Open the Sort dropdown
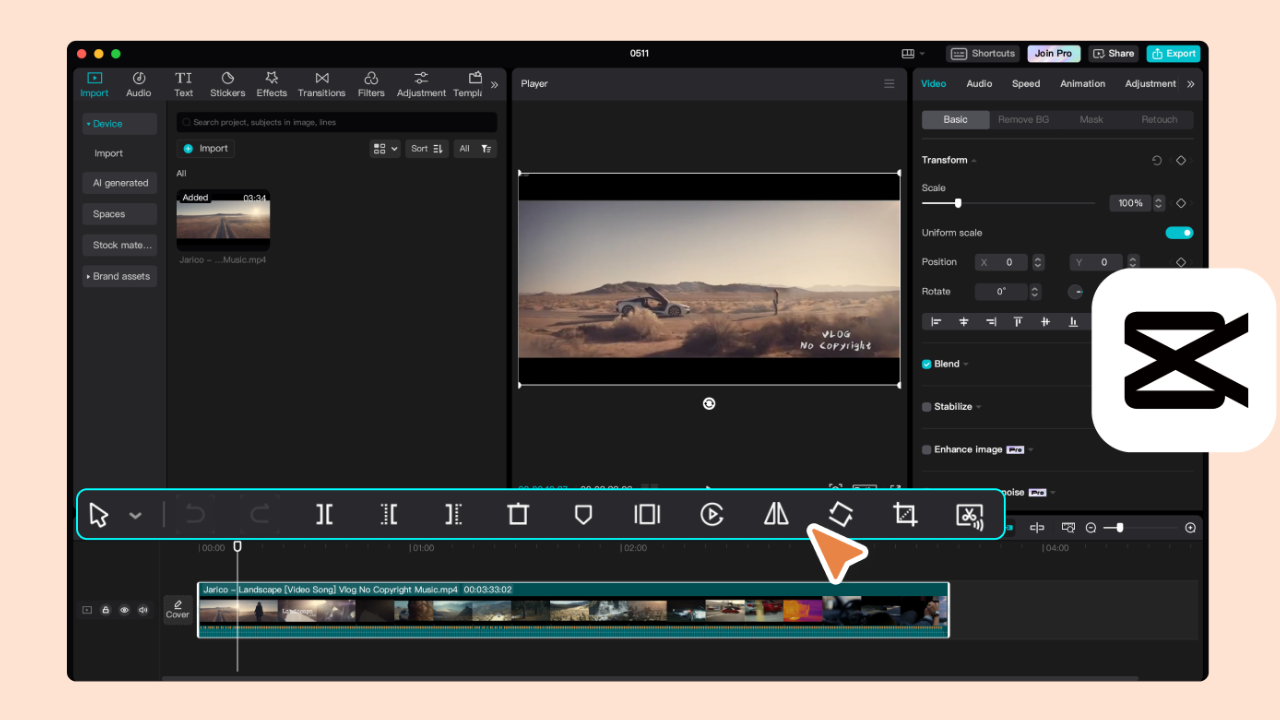 click(426, 148)
